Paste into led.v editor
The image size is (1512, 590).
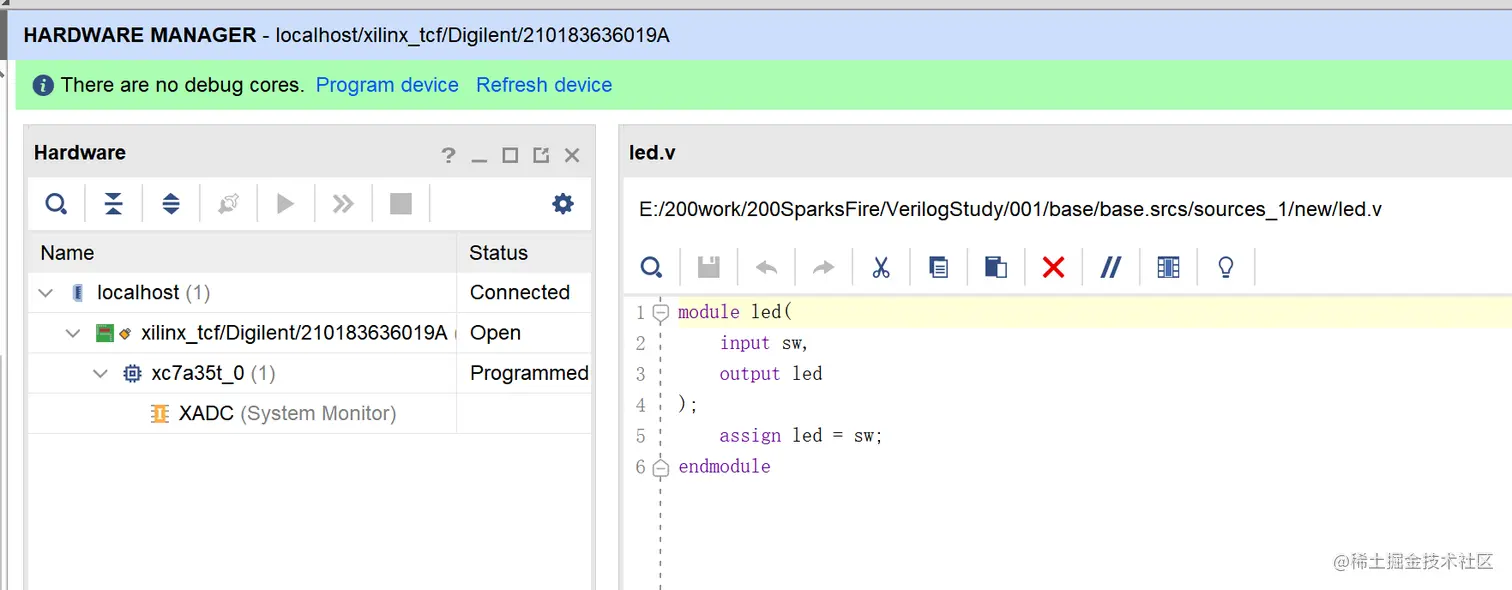pyautogui.click(x=995, y=267)
